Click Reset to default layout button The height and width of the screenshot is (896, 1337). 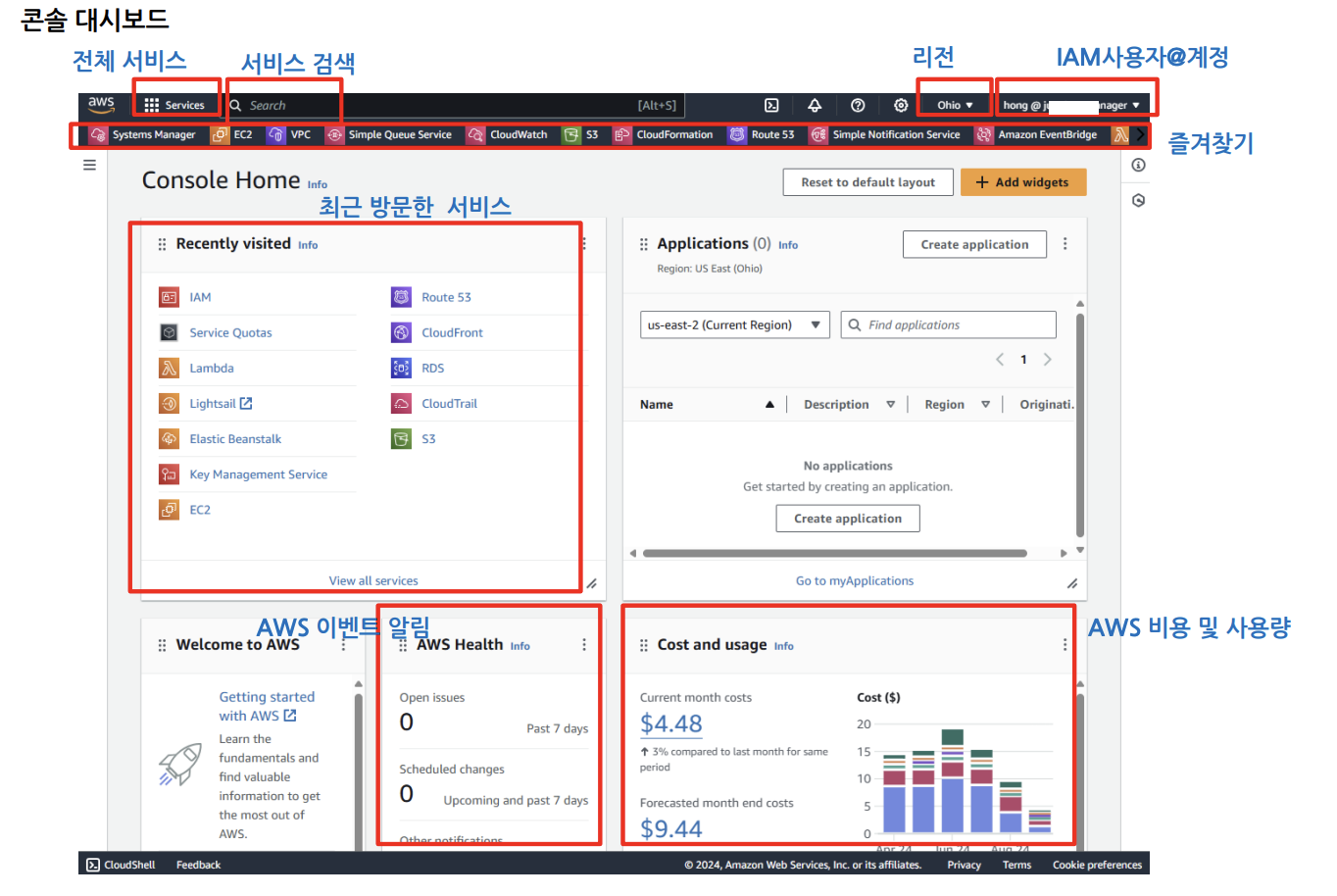pyautogui.click(x=867, y=182)
